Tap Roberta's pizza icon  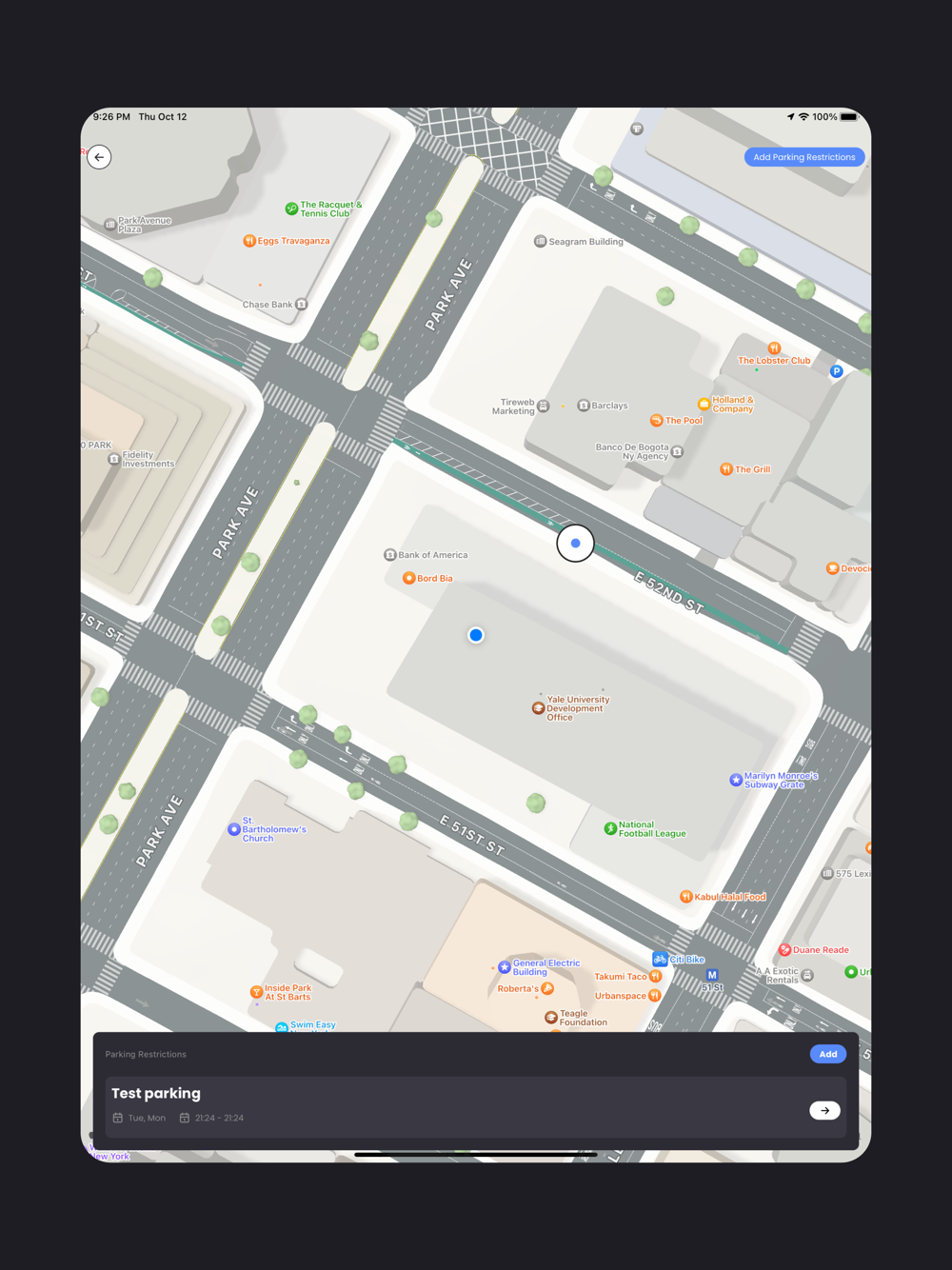(x=547, y=989)
